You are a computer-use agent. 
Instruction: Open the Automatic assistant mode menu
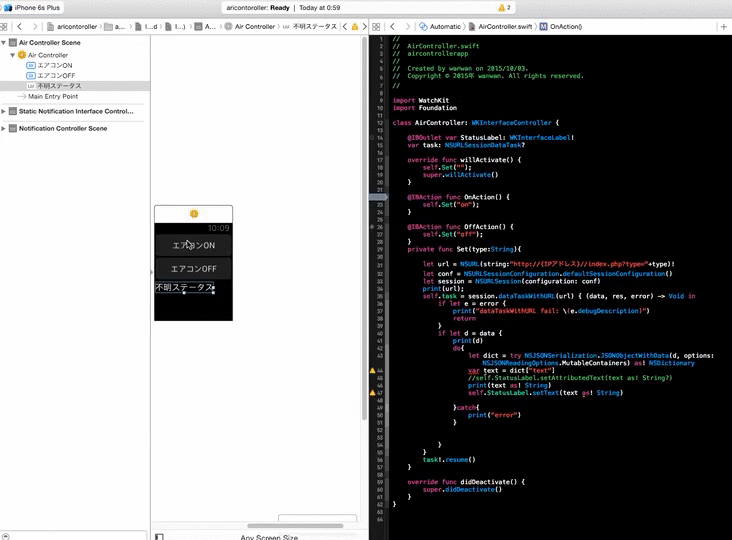coord(440,27)
